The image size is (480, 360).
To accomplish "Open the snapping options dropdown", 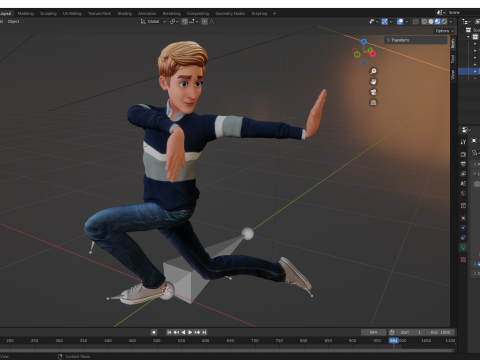I will point(194,21).
